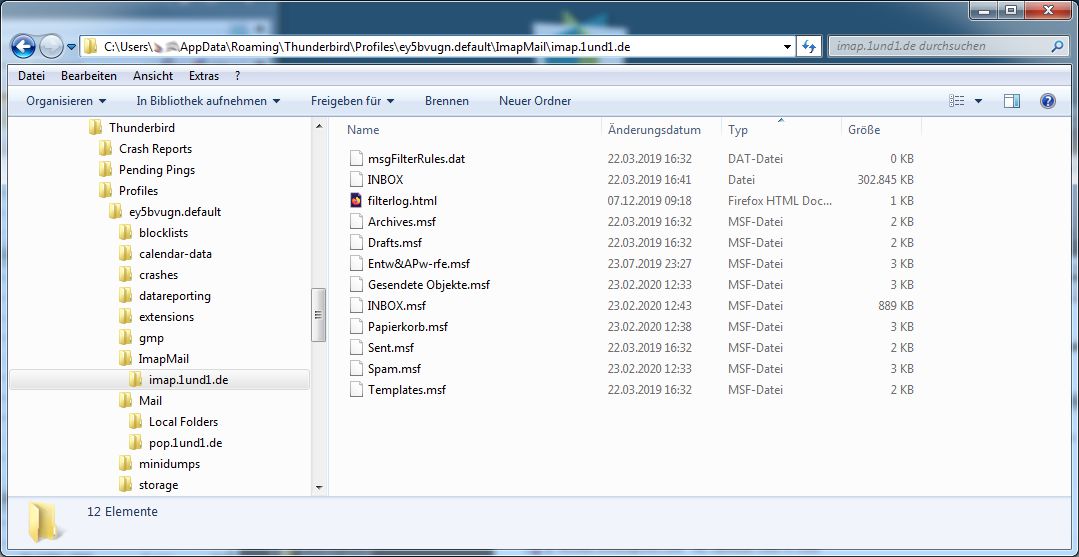Toggle the preview pane icon
The height and width of the screenshot is (557, 1079).
click(1012, 101)
